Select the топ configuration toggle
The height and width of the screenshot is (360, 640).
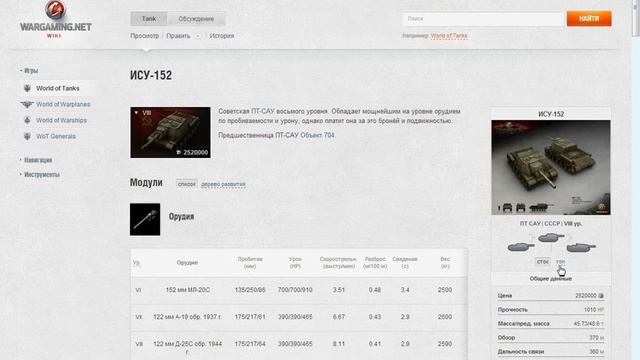point(560,262)
